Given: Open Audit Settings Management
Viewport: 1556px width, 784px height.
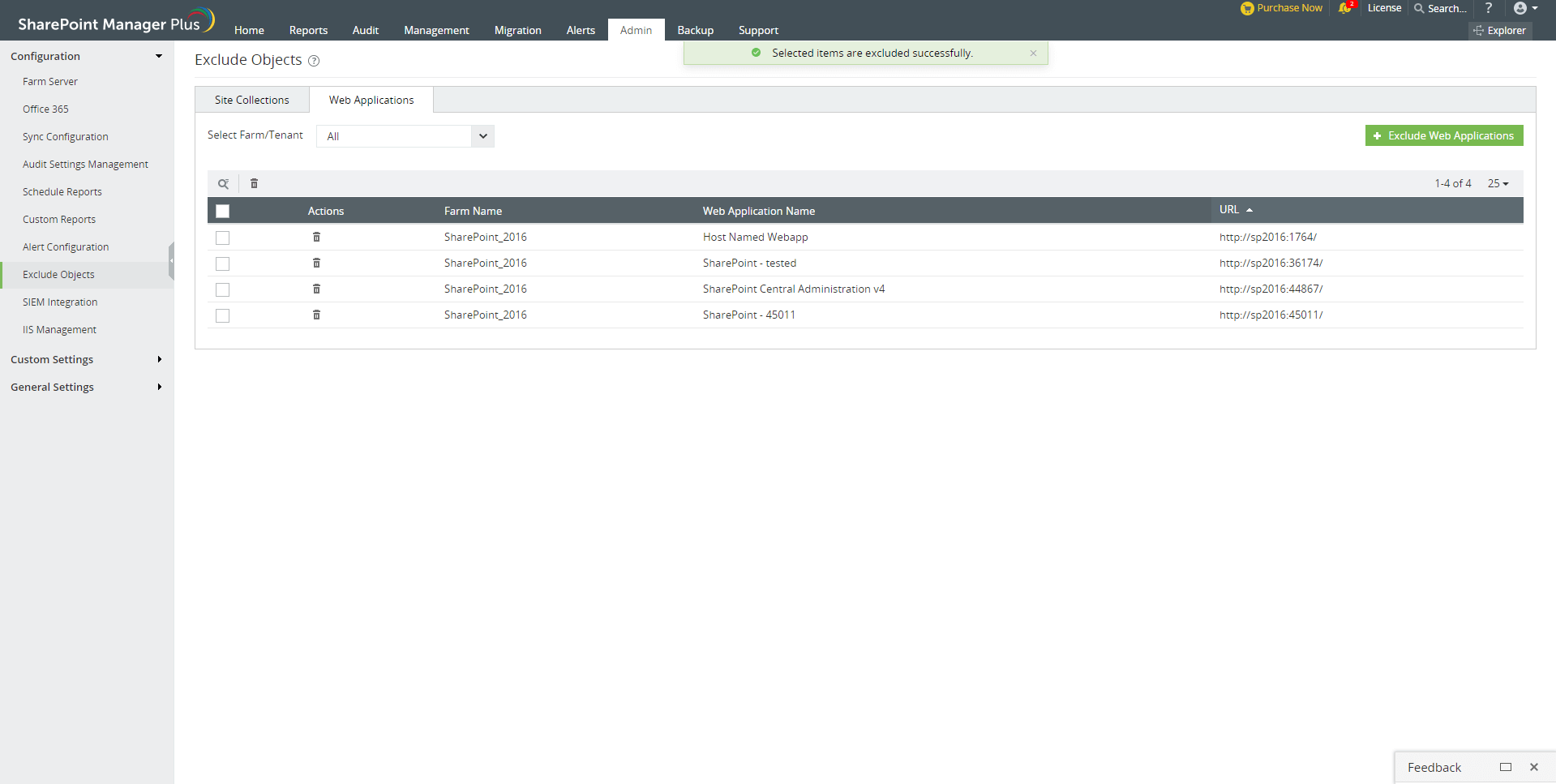Looking at the screenshot, I should 85,165.
